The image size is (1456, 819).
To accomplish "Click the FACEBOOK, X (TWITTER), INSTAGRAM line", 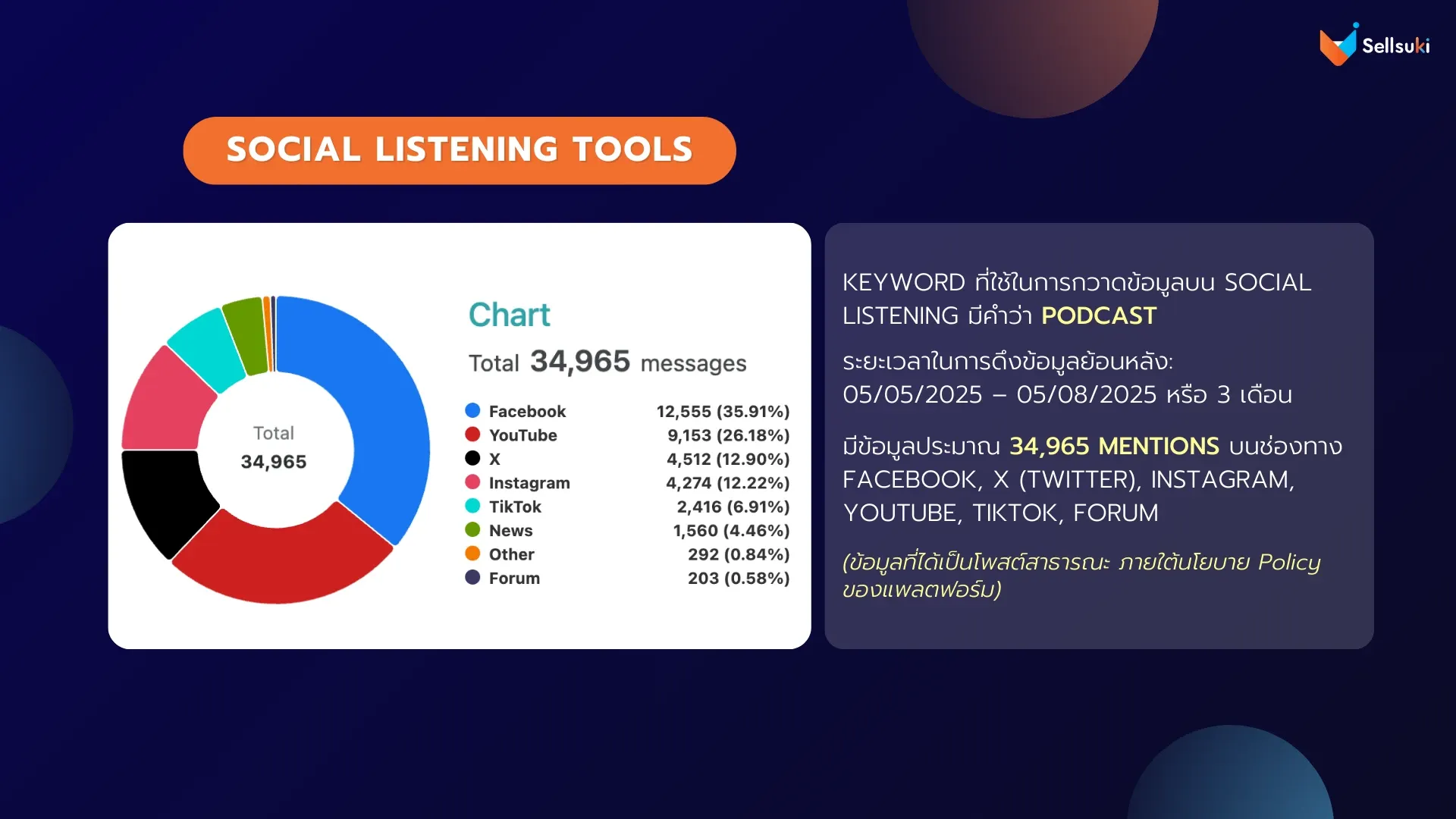I will point(1068,479).
